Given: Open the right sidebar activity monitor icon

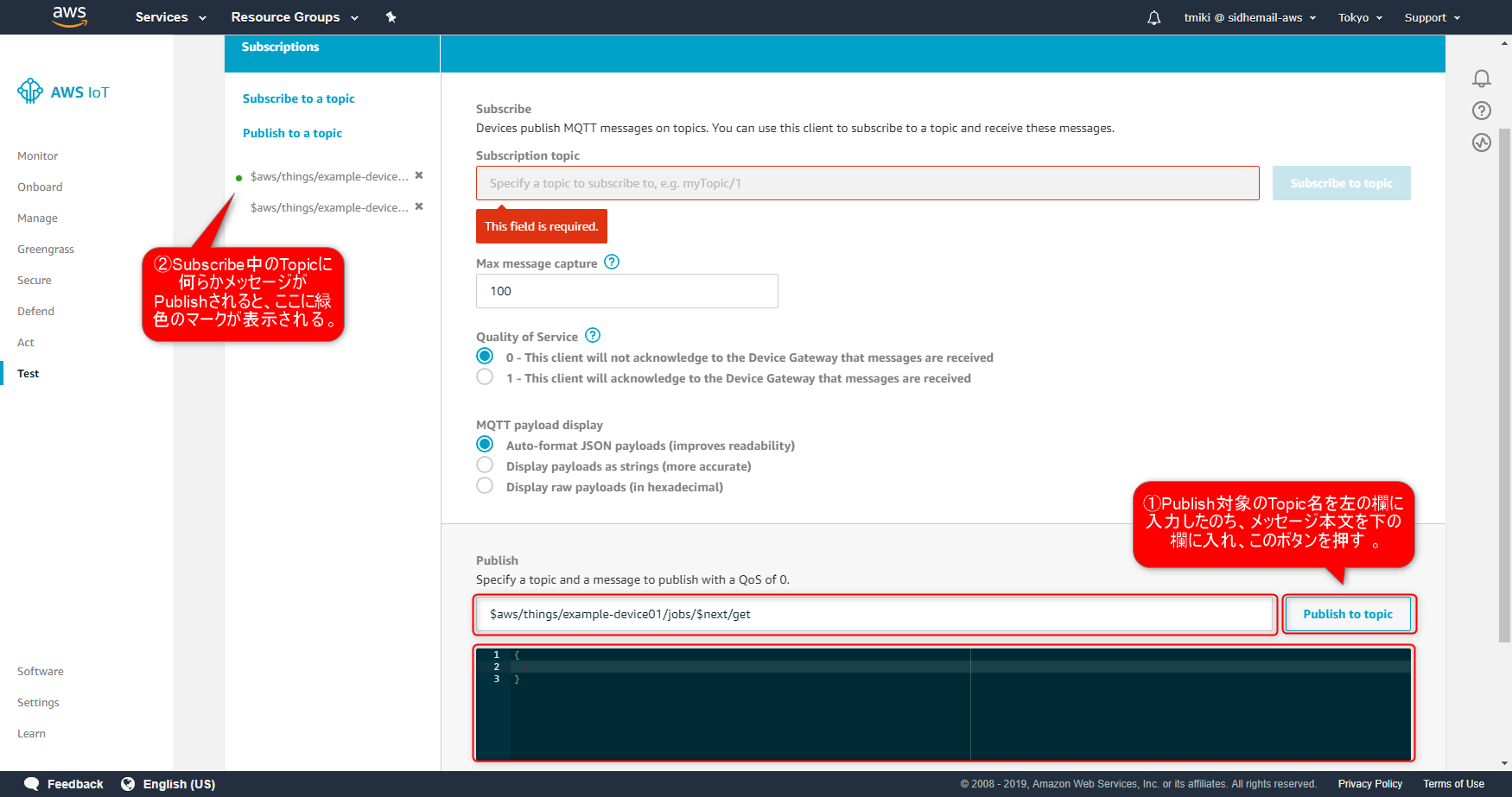Looking at the screenshot, I should [x=1482, y=142].
